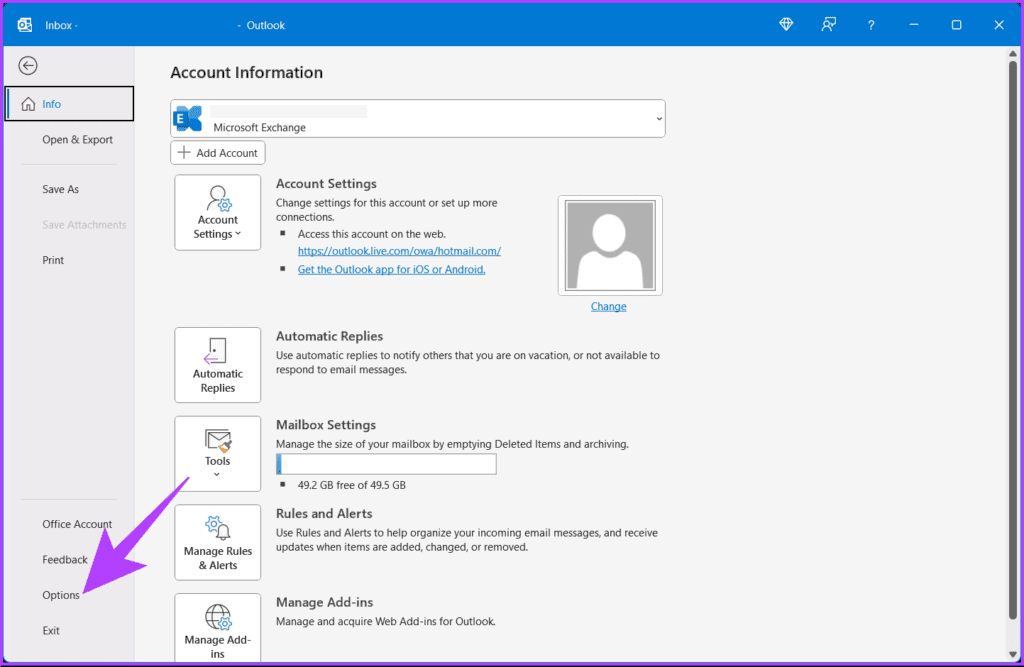
Task: Open Automatic Replies settings
Action: click(x=217, y=365)
